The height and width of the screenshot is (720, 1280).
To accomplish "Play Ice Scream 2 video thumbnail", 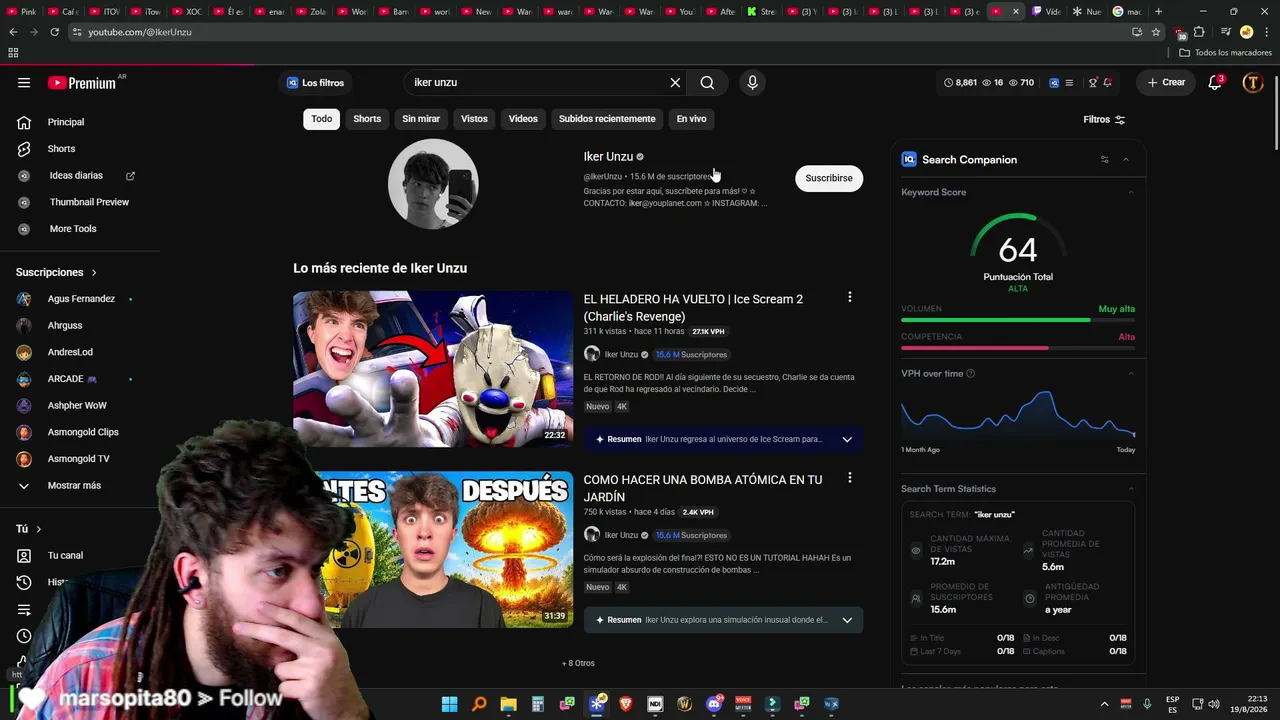I will [433, 369].
